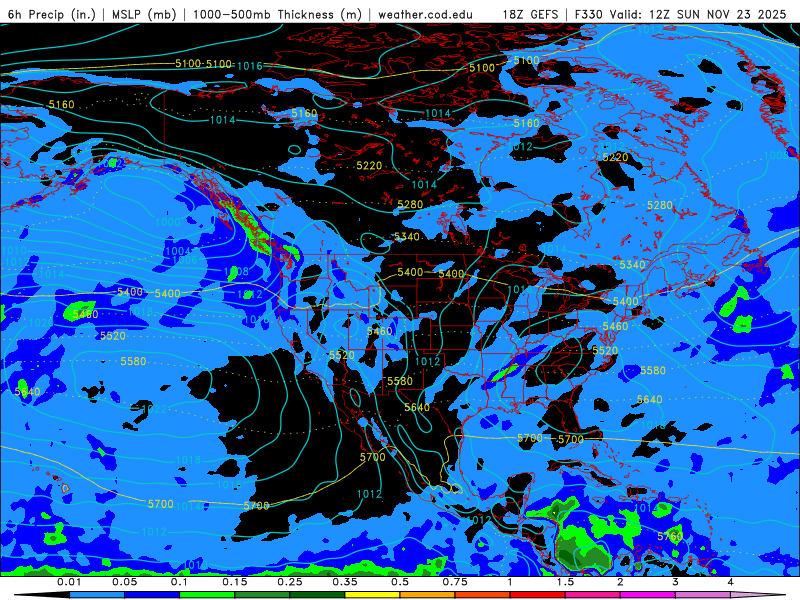Click the 1004 pressure contour label
The height and width of the screenshot is (600, 800).
pyautogui.click(x=178, y=251)
